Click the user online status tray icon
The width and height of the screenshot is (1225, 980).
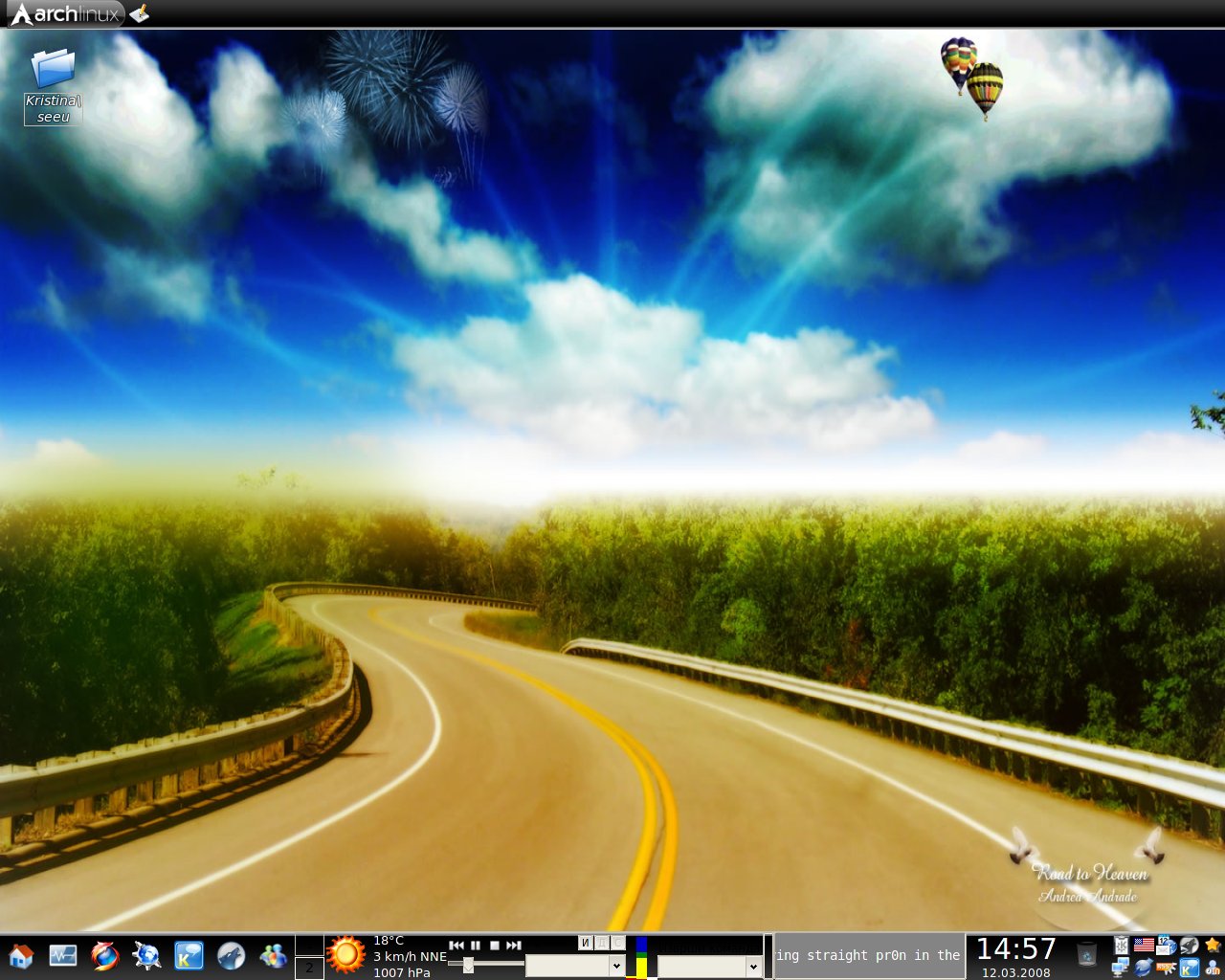pyautogui.click(x=1213, y=968)
